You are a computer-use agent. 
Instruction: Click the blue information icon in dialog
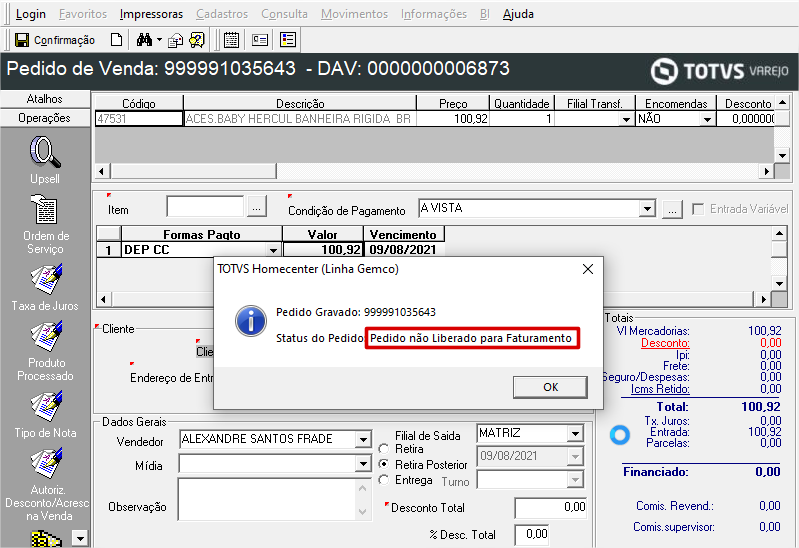[x=251, y=321]
